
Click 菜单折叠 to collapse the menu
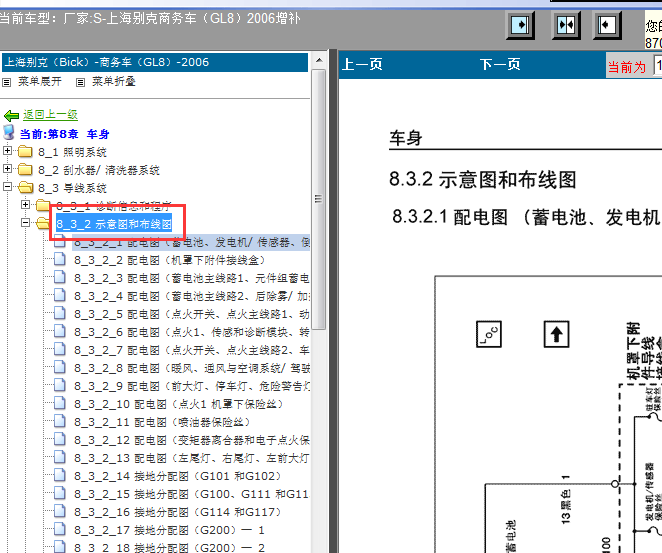click(114, 81)
